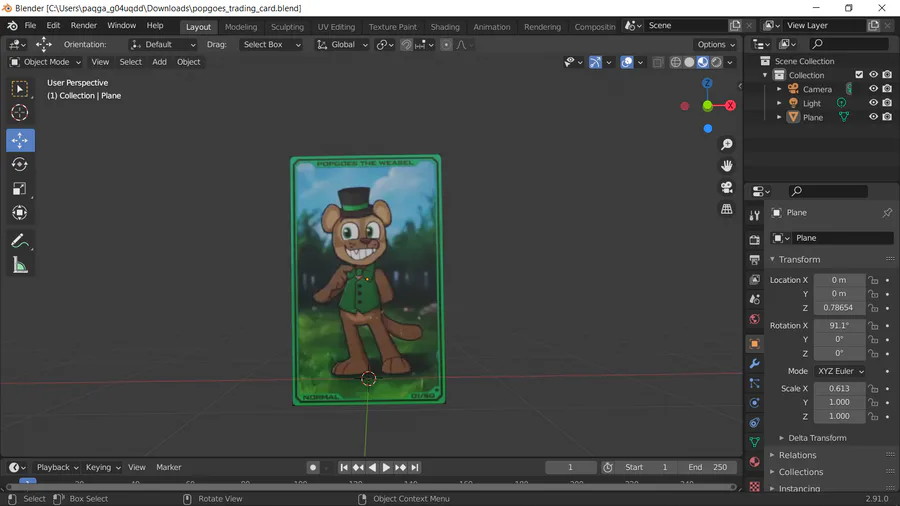Switch perspective/orthographic grid icon
The width and height of the screenshot is (900, 506).
click(x=727, y=209)
